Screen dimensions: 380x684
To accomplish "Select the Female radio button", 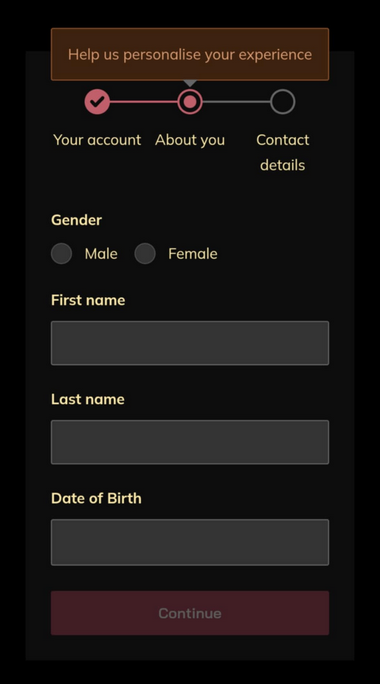I will (x=145, y=253).
